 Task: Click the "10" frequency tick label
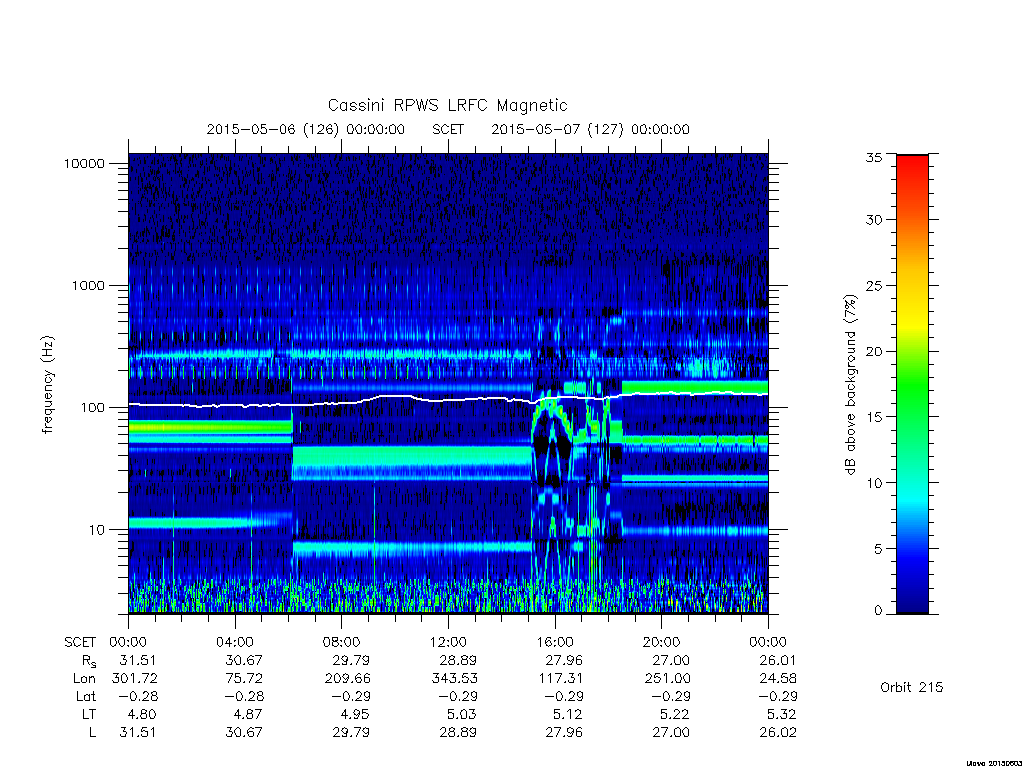[97, 530]
